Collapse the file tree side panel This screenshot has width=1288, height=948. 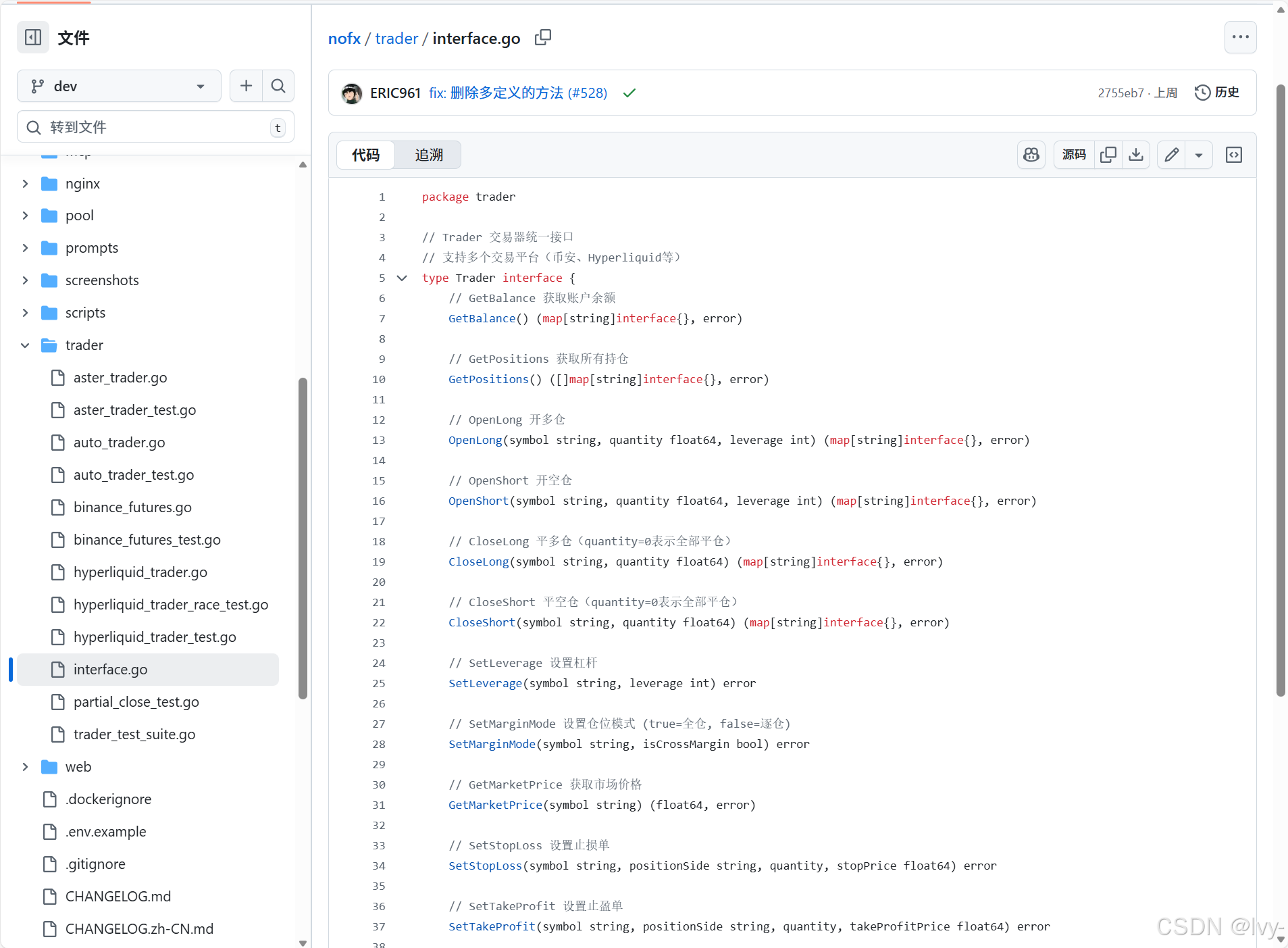[x=33, y=37]
